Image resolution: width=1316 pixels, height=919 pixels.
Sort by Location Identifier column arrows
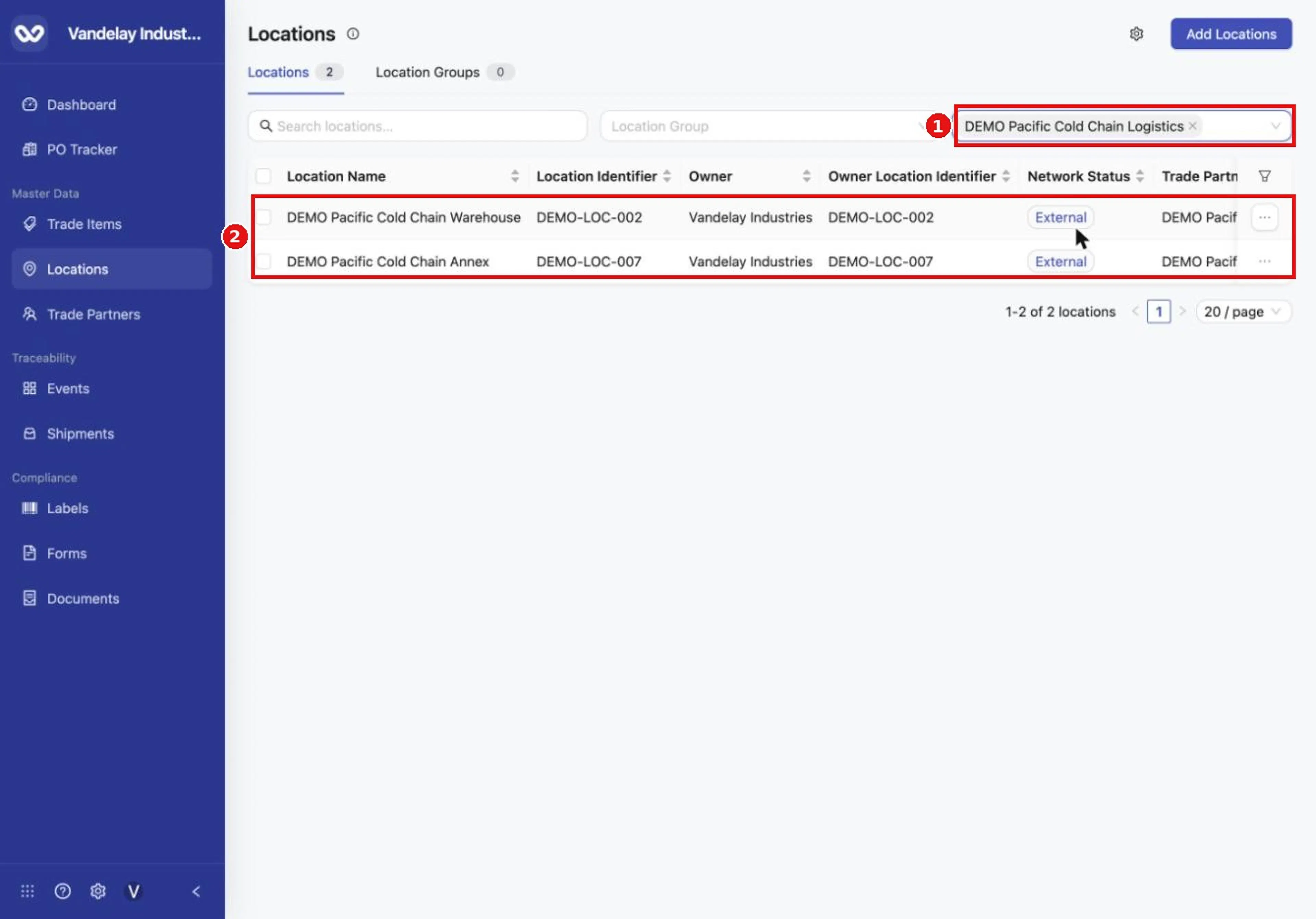[667, 176]
